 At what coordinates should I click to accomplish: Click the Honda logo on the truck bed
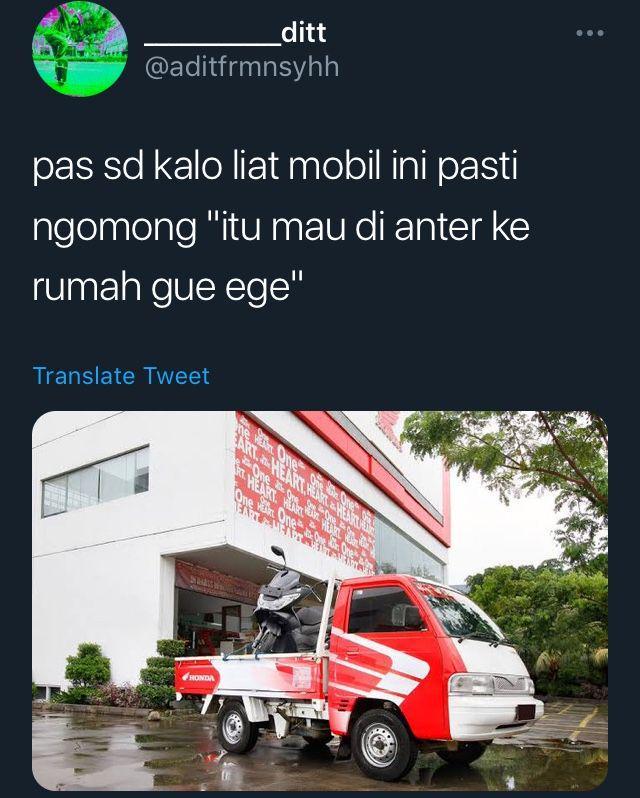click(199, 678)
